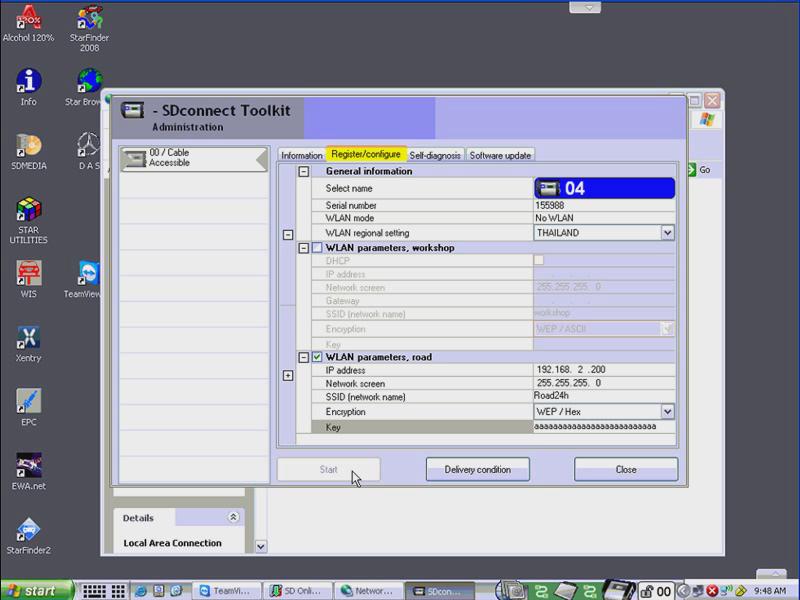The width and height of the screenshot is (800, 600).
Task: Collapse the General information section
Action: tap(303, 172)
